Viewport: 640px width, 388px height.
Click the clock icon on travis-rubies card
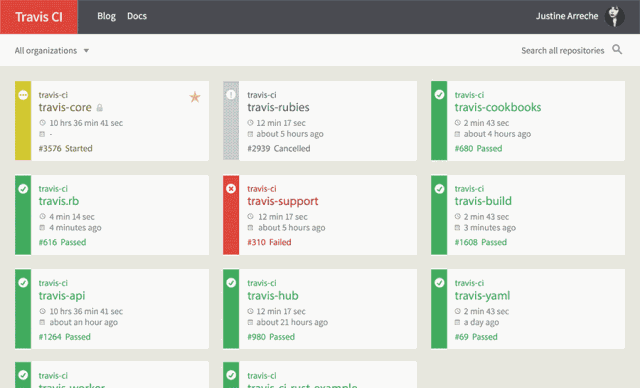click(250, 122)
